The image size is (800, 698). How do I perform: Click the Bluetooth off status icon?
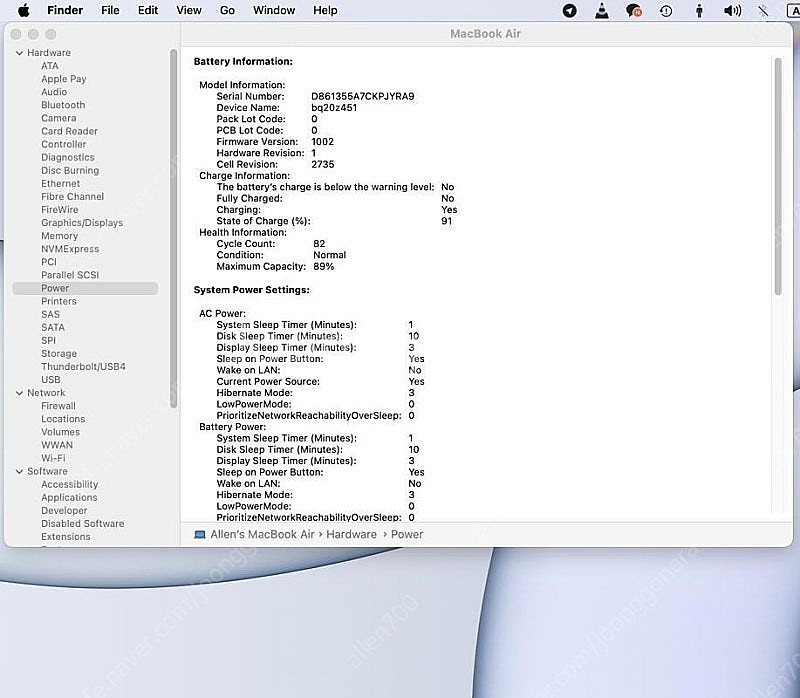point(763,10)
